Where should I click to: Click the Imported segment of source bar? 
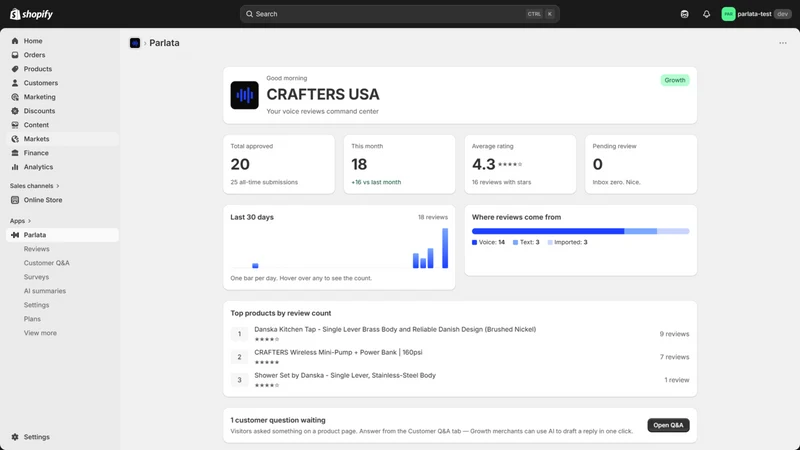[x=673, y=231]
